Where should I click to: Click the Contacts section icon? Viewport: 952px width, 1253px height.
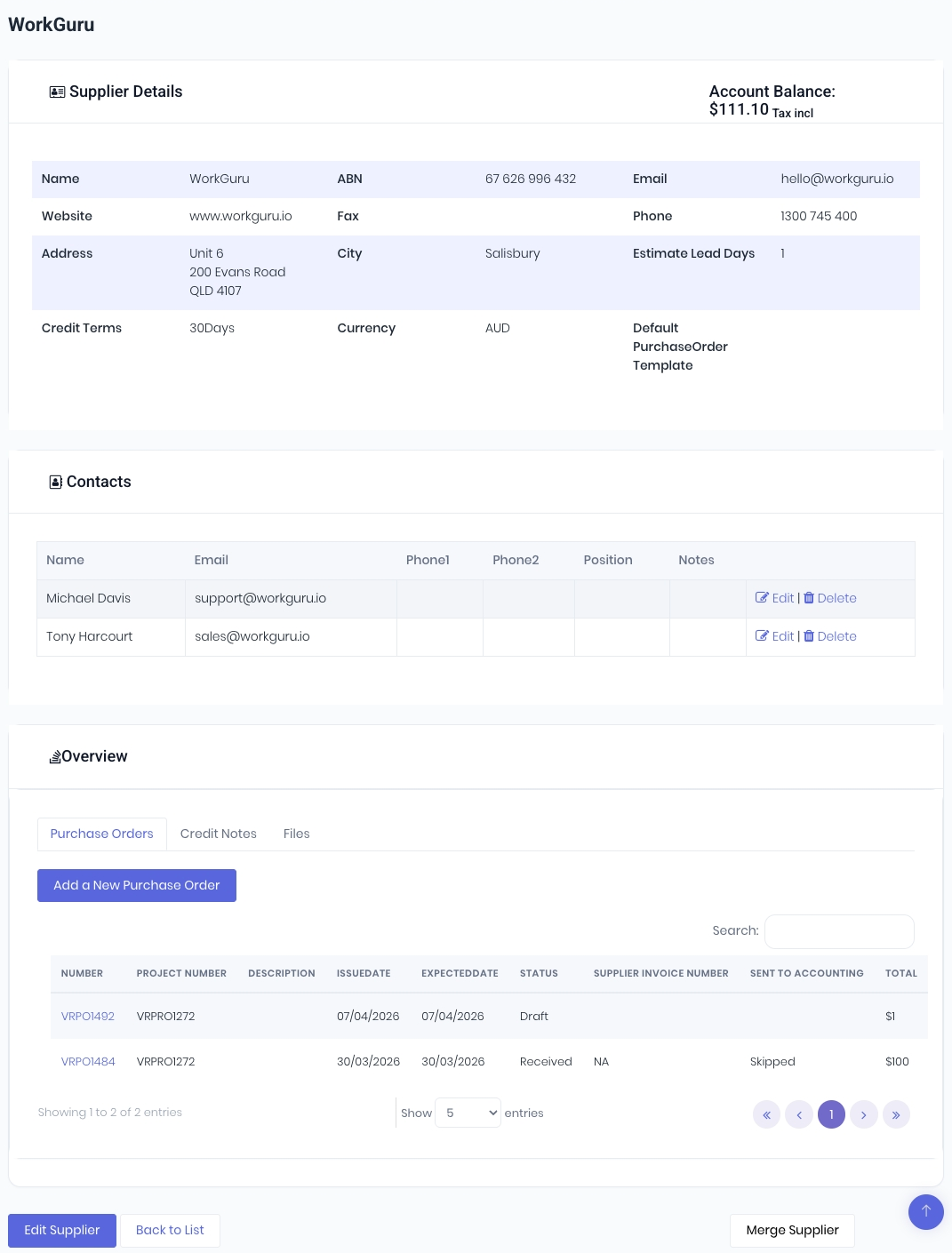[55, 483]
